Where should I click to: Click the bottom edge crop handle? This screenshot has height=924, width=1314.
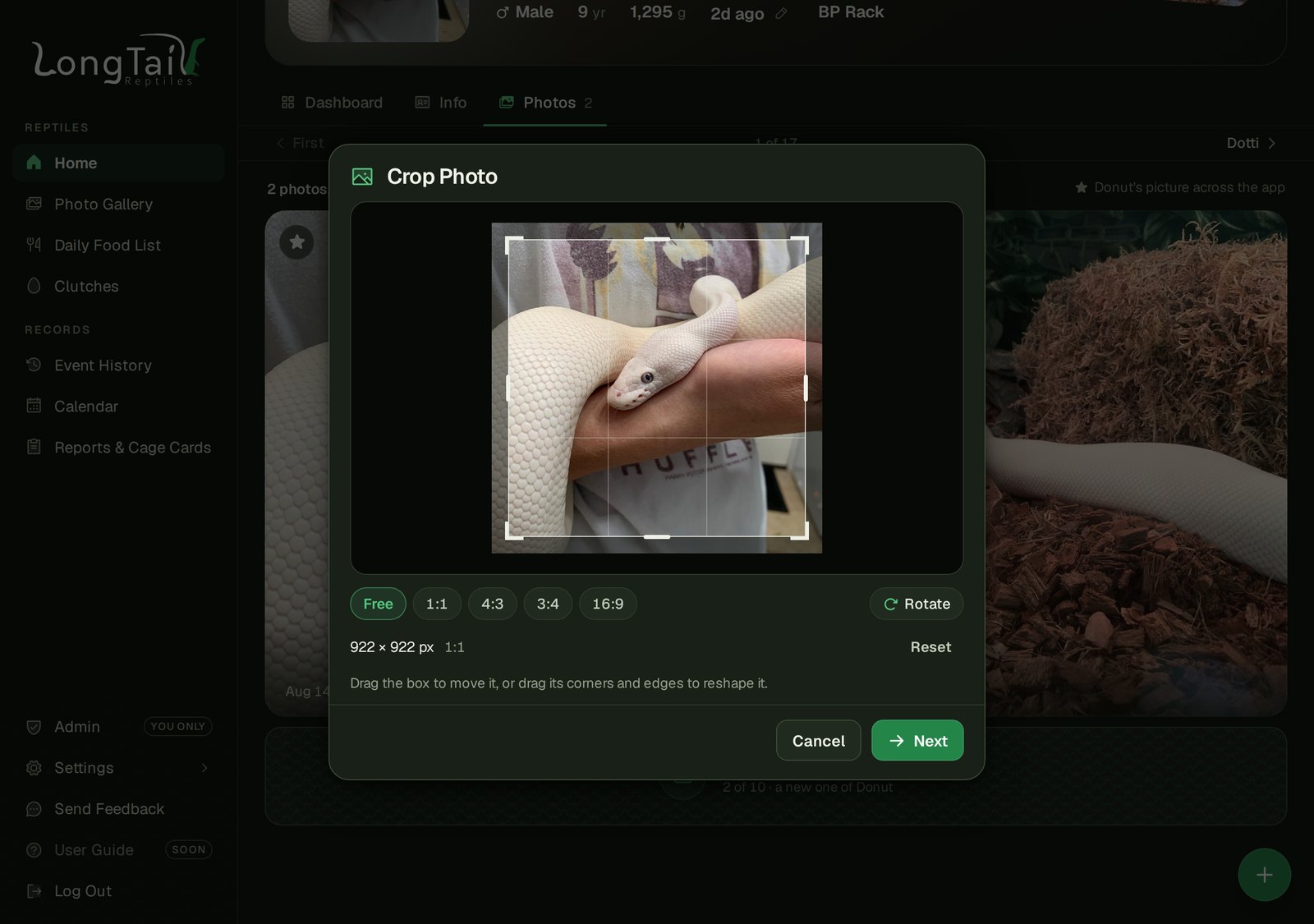[657, 536]
